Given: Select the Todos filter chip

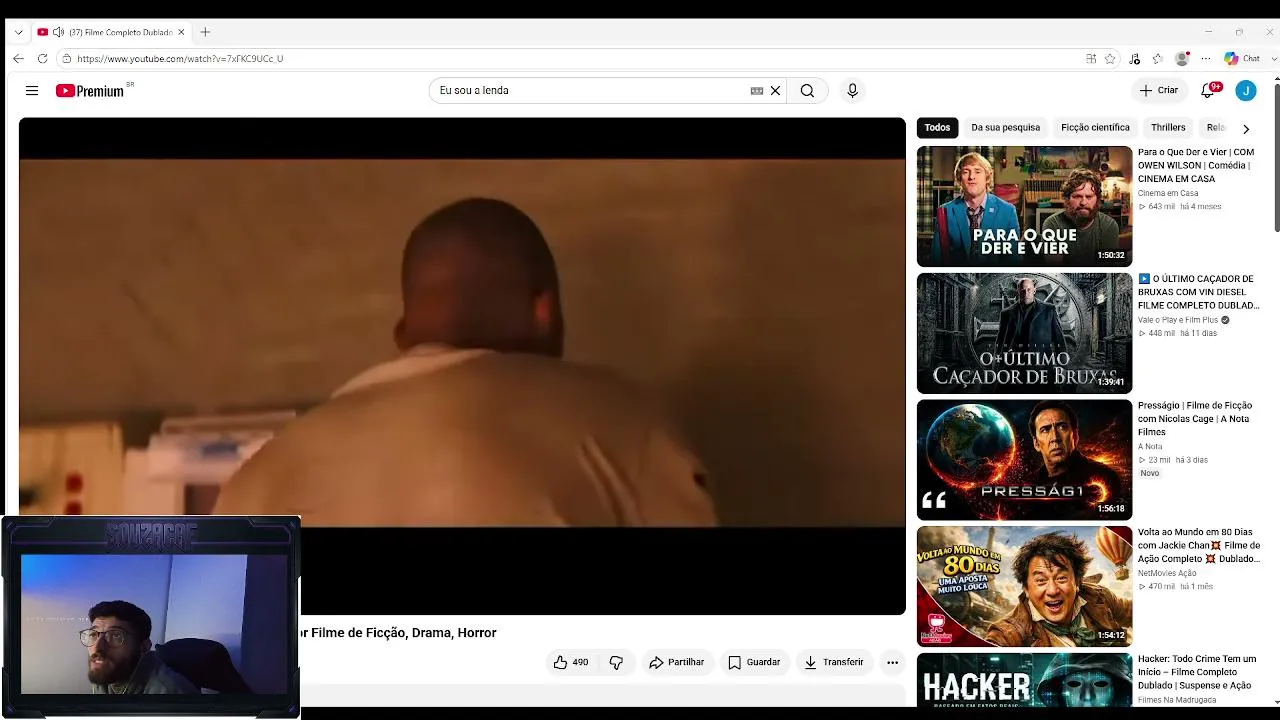Looking at the screenshot, I should point(937,128).
